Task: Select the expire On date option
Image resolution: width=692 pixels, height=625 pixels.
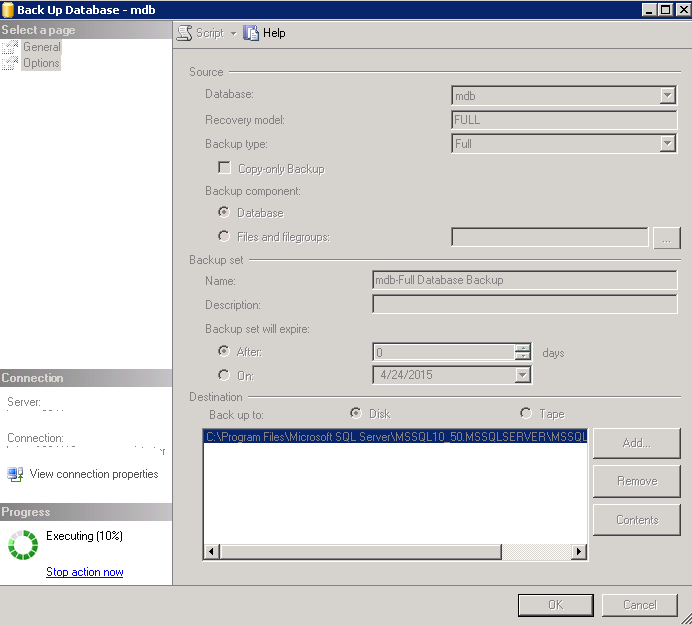Action: point(224,376)
